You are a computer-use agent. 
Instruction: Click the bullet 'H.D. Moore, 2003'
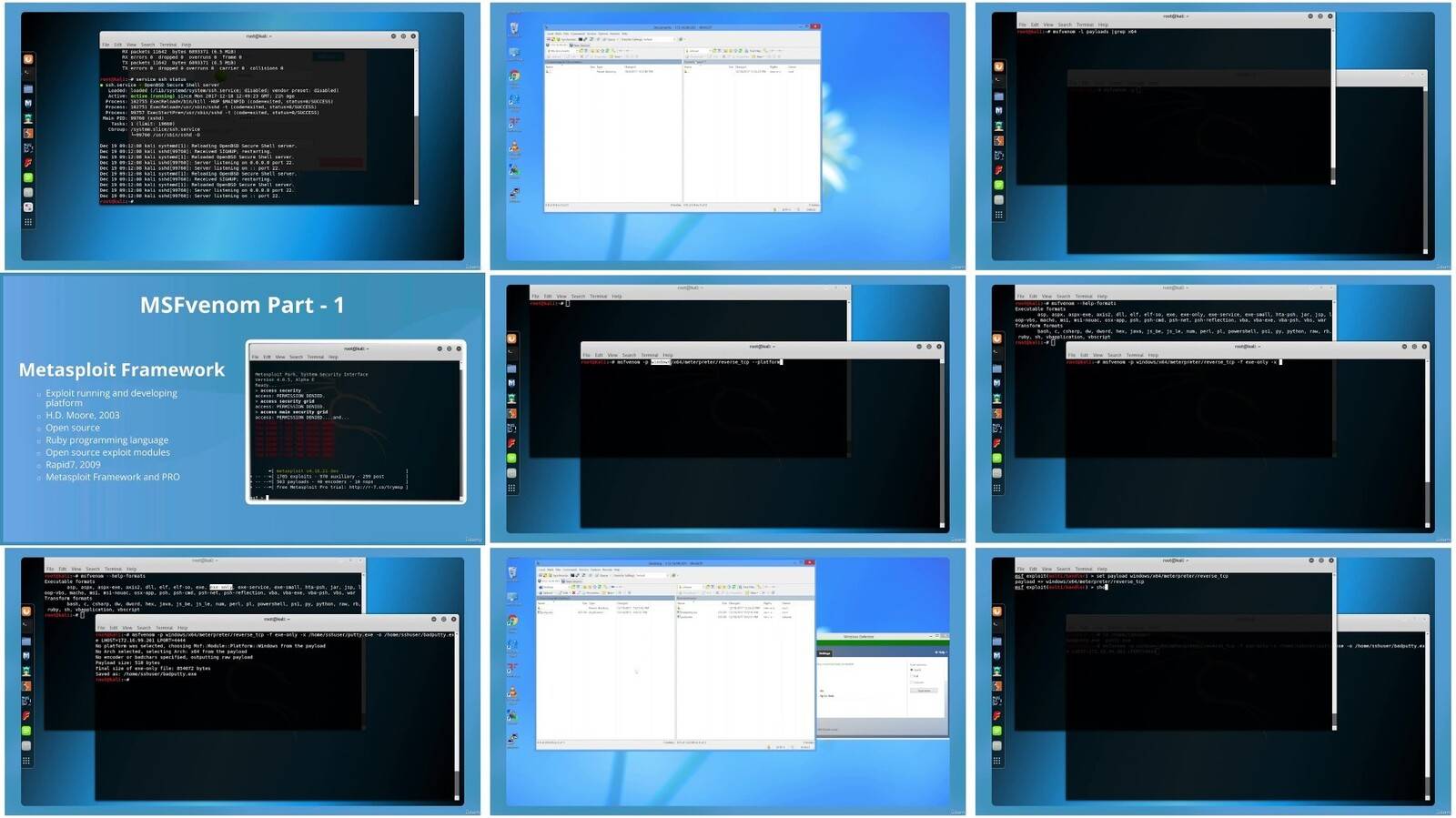point(83,415)
